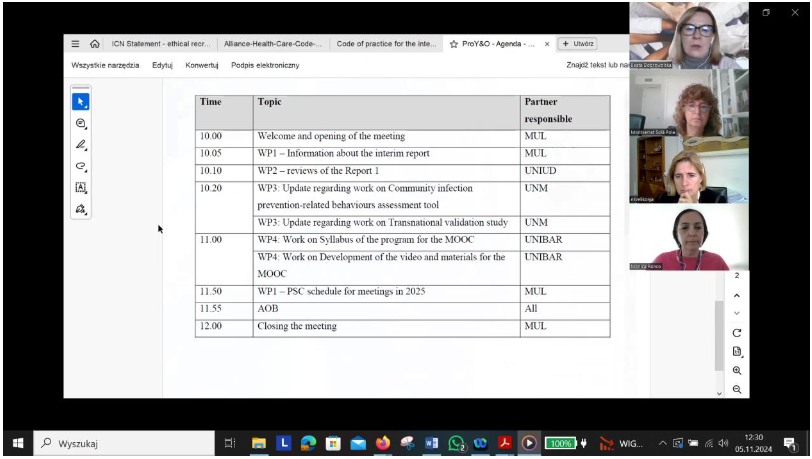Switch to ProY&O Agenda tab
The height and width of the screenshot is (459, 812).
(x=497, y=44)
